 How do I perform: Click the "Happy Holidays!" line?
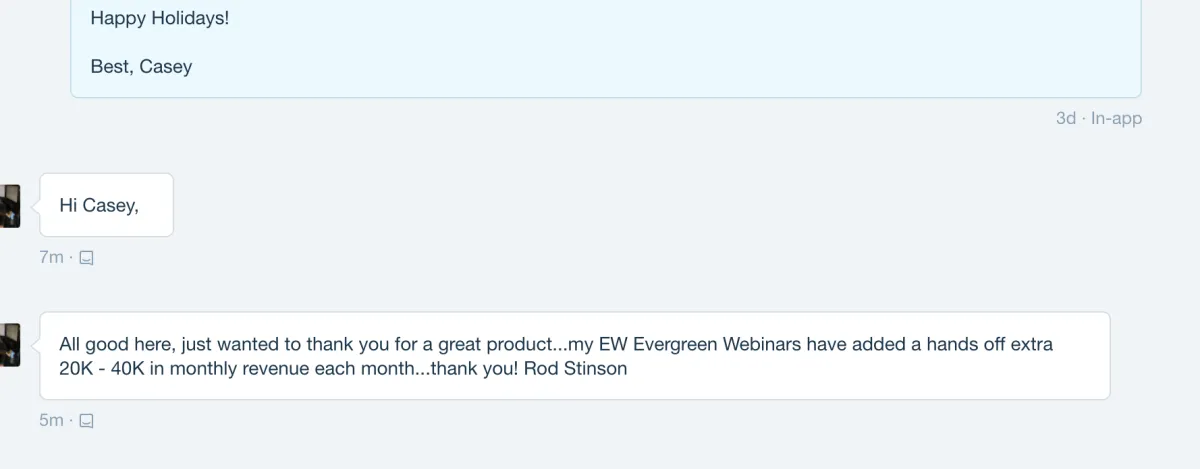click(160, 18)
